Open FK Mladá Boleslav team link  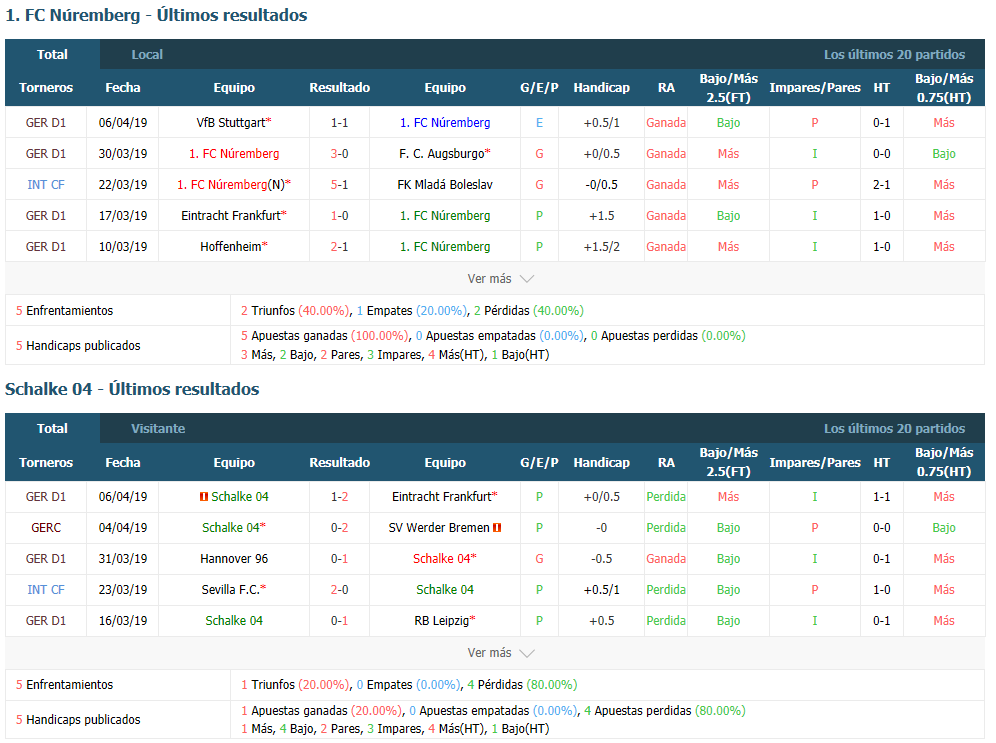445,185
